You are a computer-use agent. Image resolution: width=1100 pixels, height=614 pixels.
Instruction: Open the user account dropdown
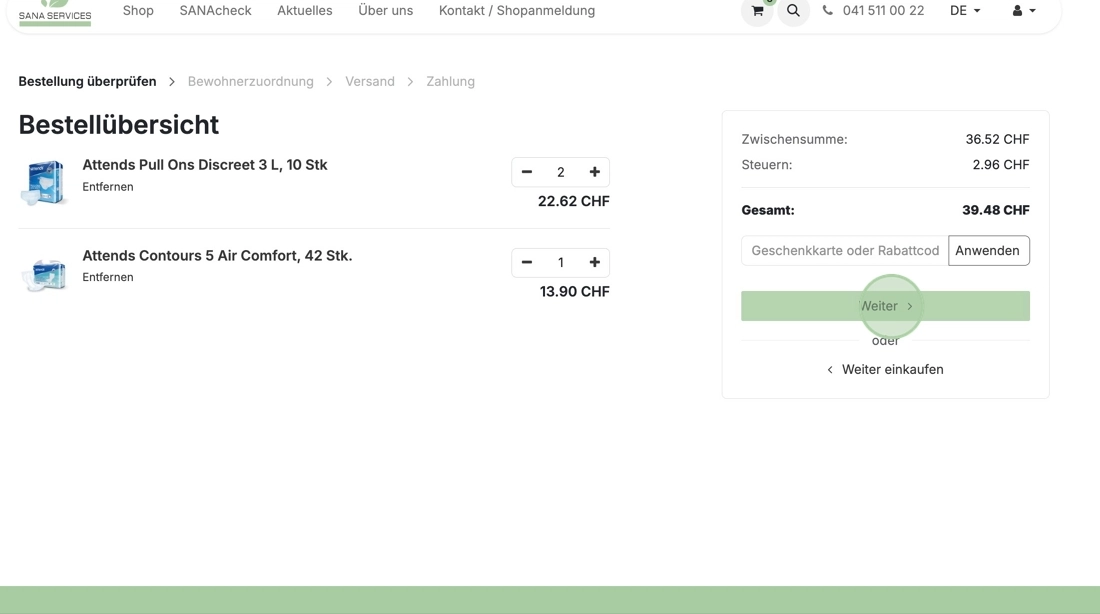pyautogui.click(x=1024, y=11)
